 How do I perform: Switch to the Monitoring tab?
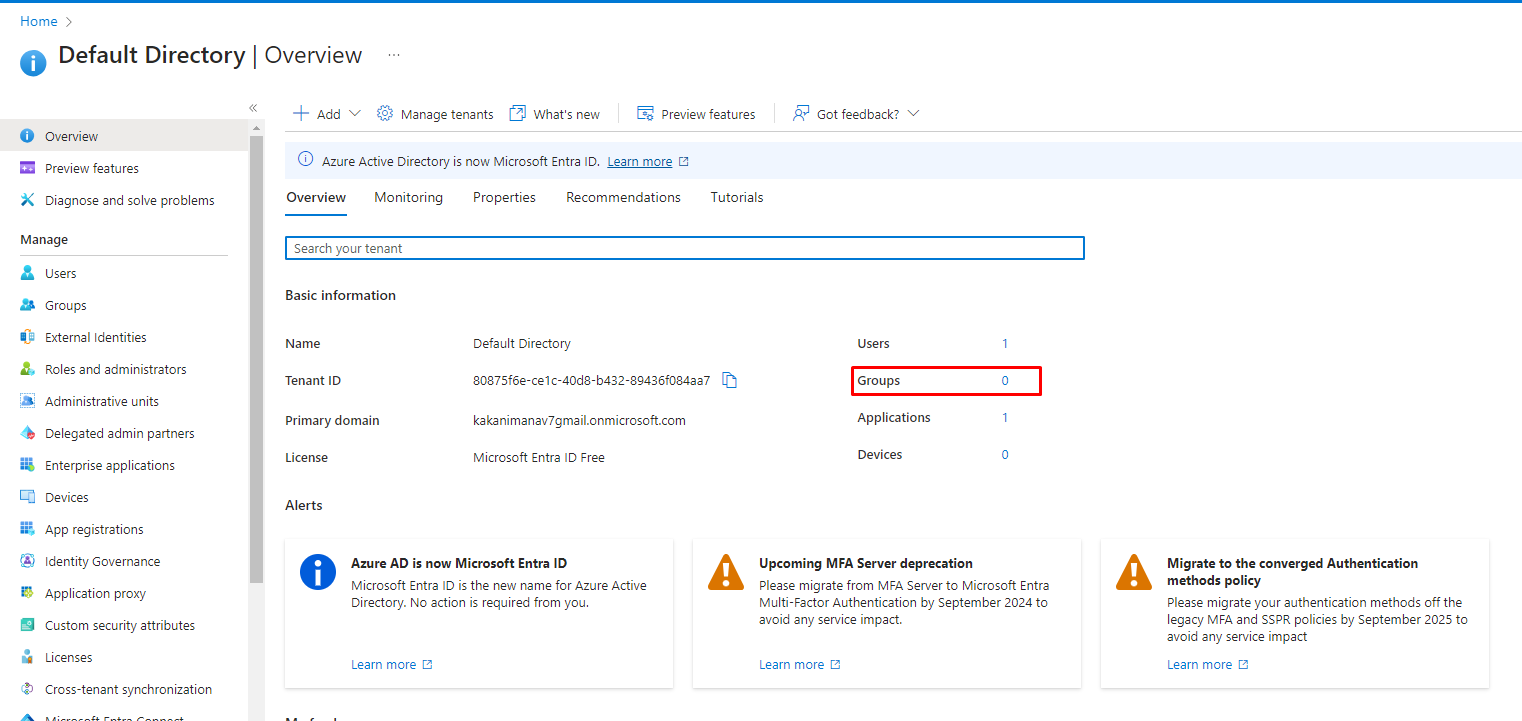[x=408, y=197]
